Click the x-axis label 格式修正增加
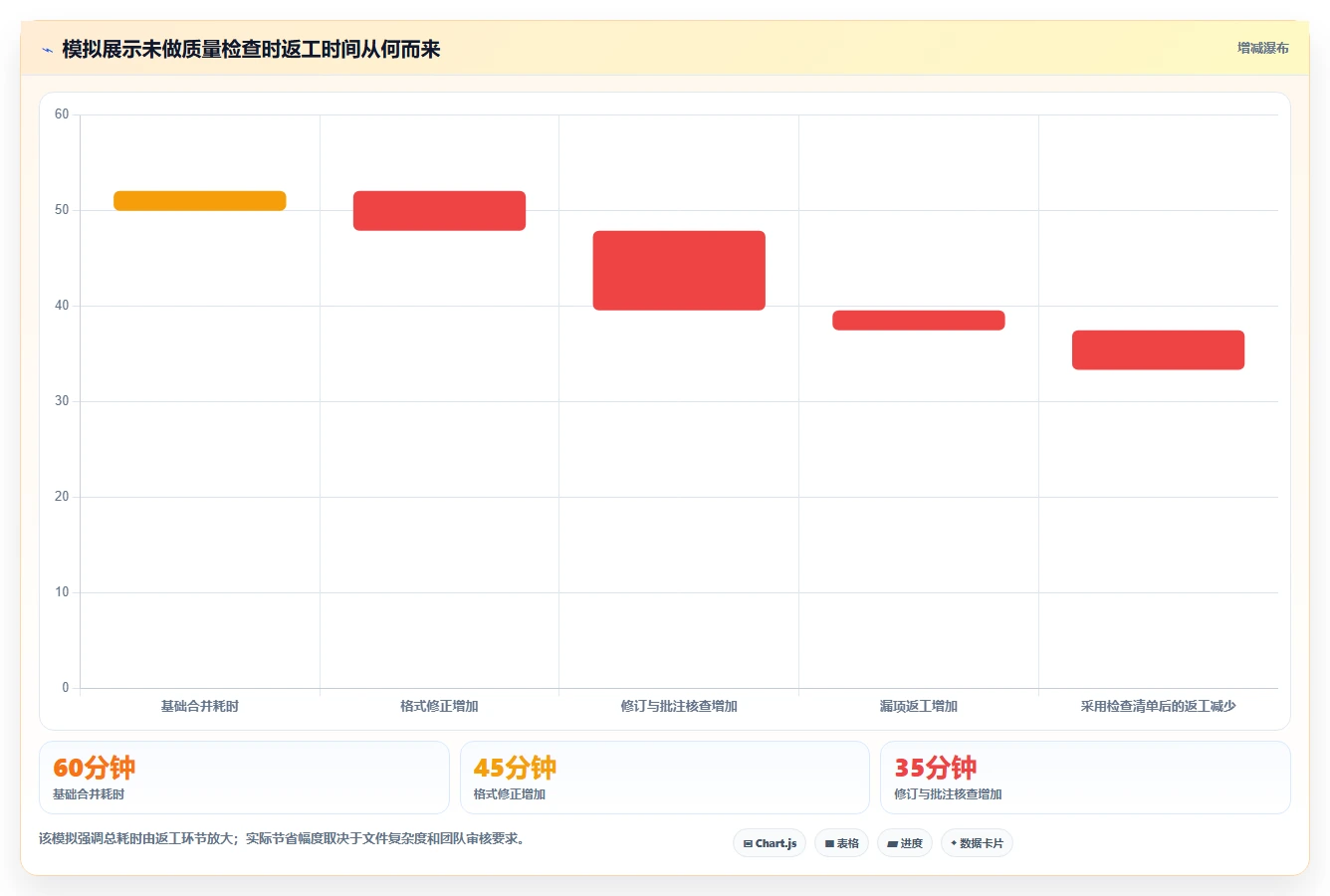The image size is (1330, 896). (439, 706)
